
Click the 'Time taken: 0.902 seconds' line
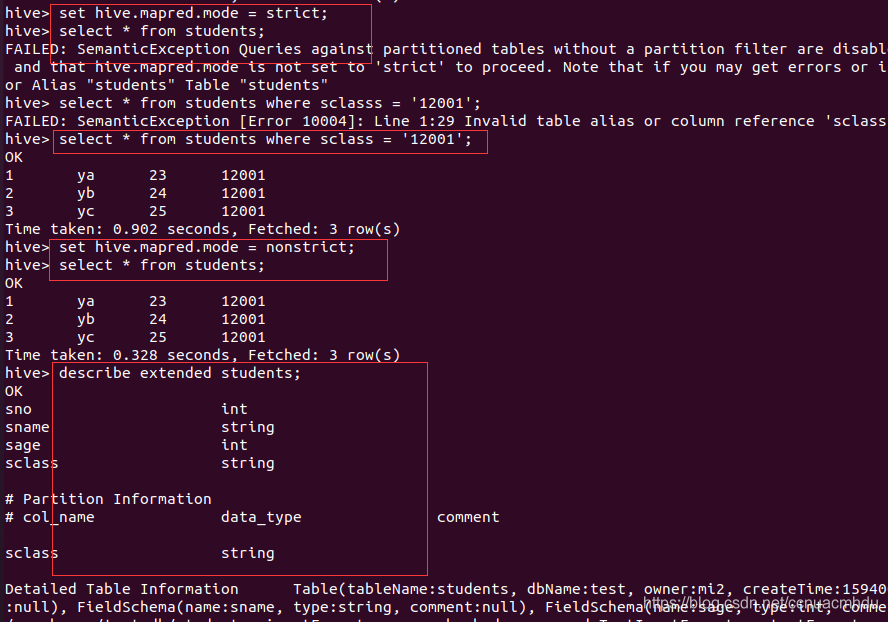pos(202,229)
